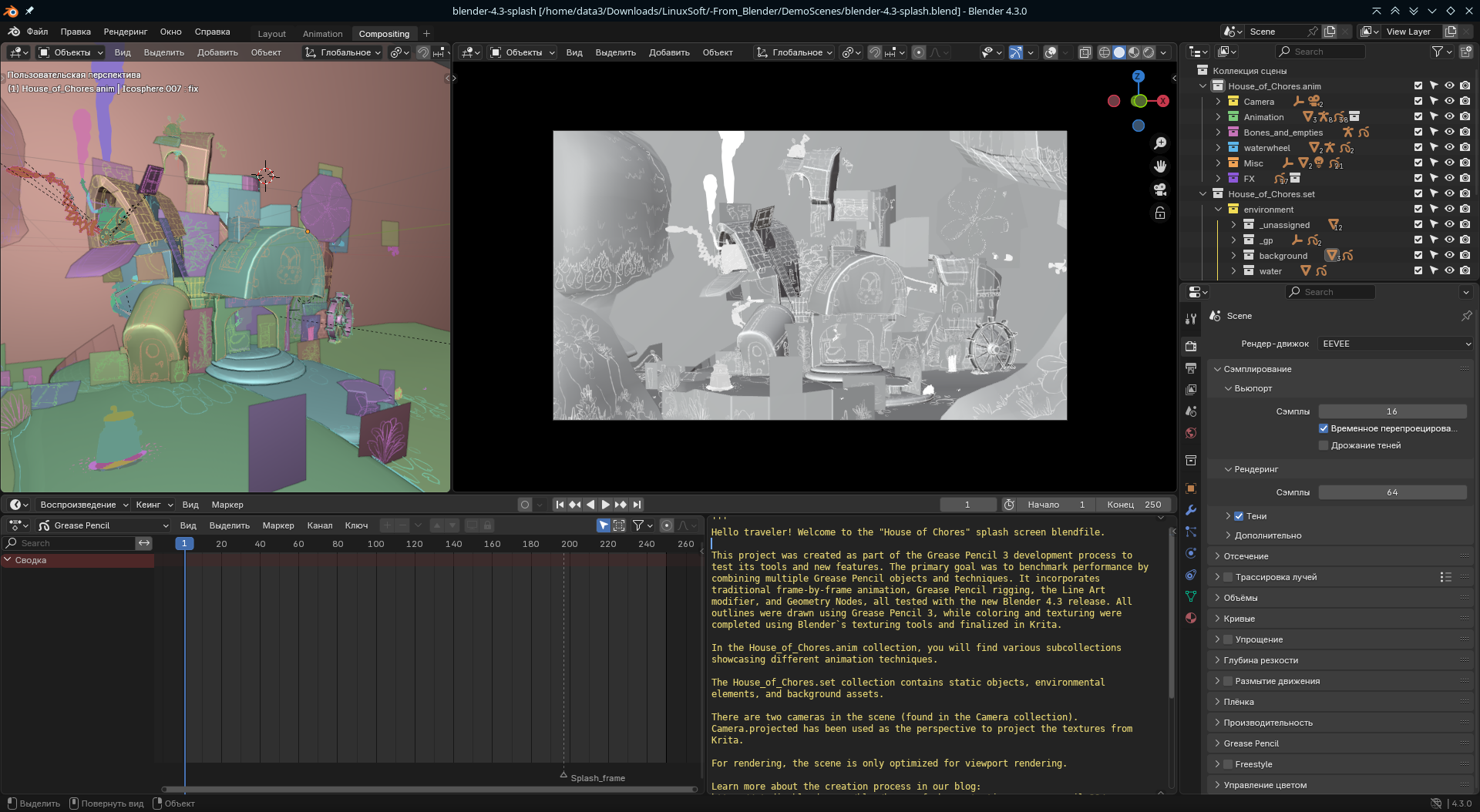Click the Конец end frame field 250
The width and height of the screenshot is (1480, 812).
click(1134, 505)
